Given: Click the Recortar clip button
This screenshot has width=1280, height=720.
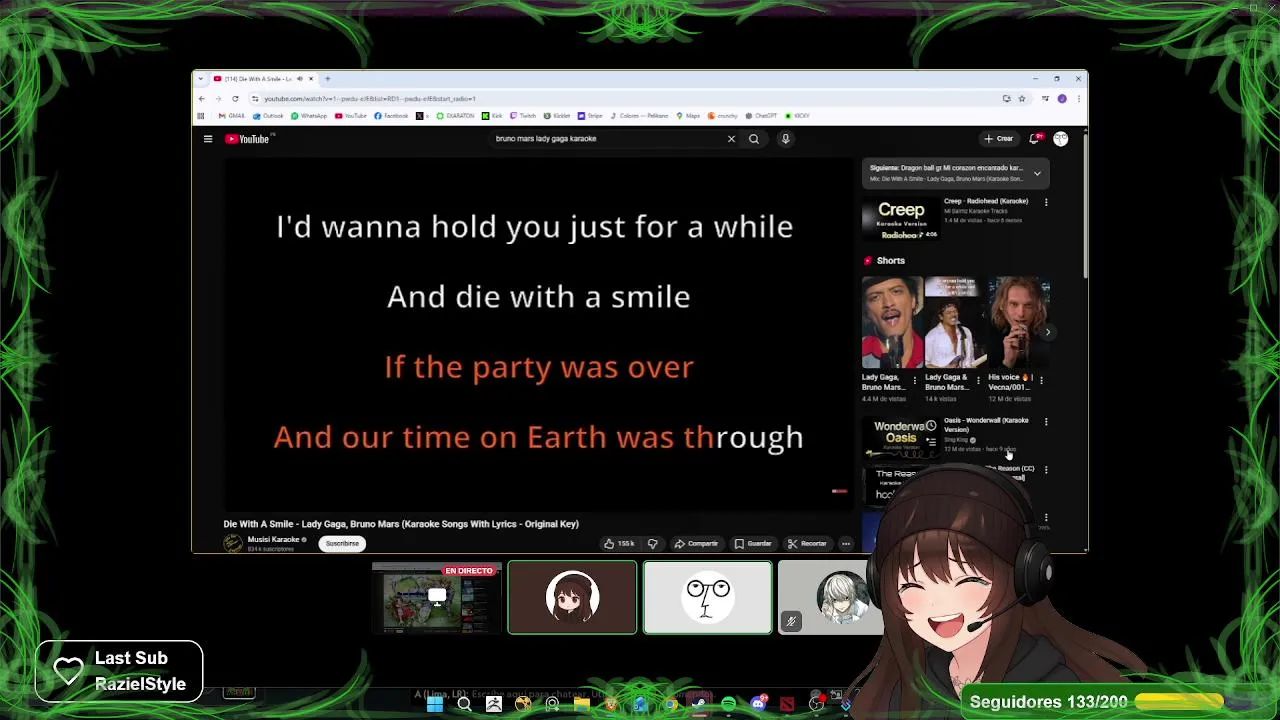Looking at the screenshot, I should click(x=807, y=544).
